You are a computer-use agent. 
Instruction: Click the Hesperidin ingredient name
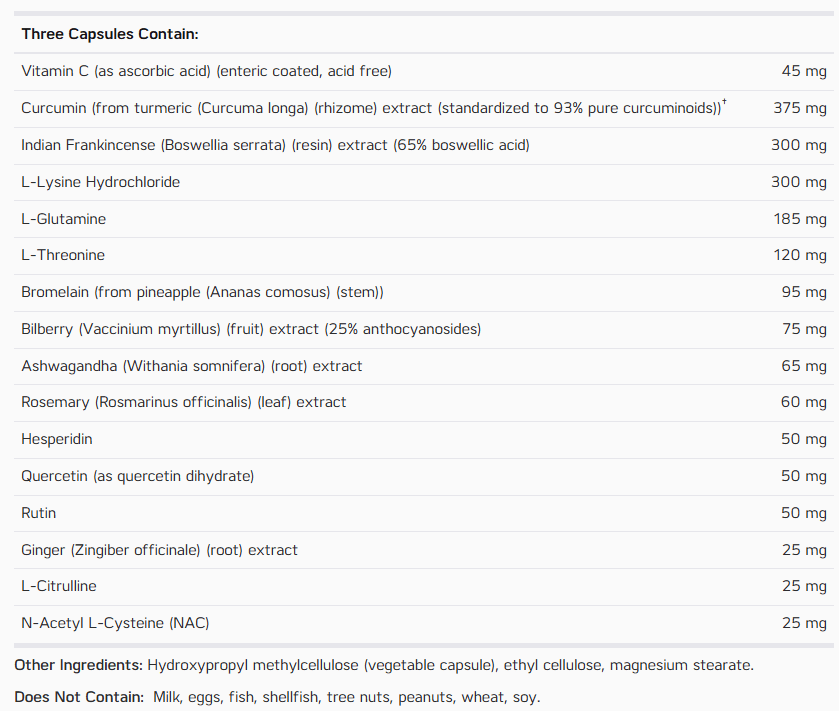click(57, 439)
